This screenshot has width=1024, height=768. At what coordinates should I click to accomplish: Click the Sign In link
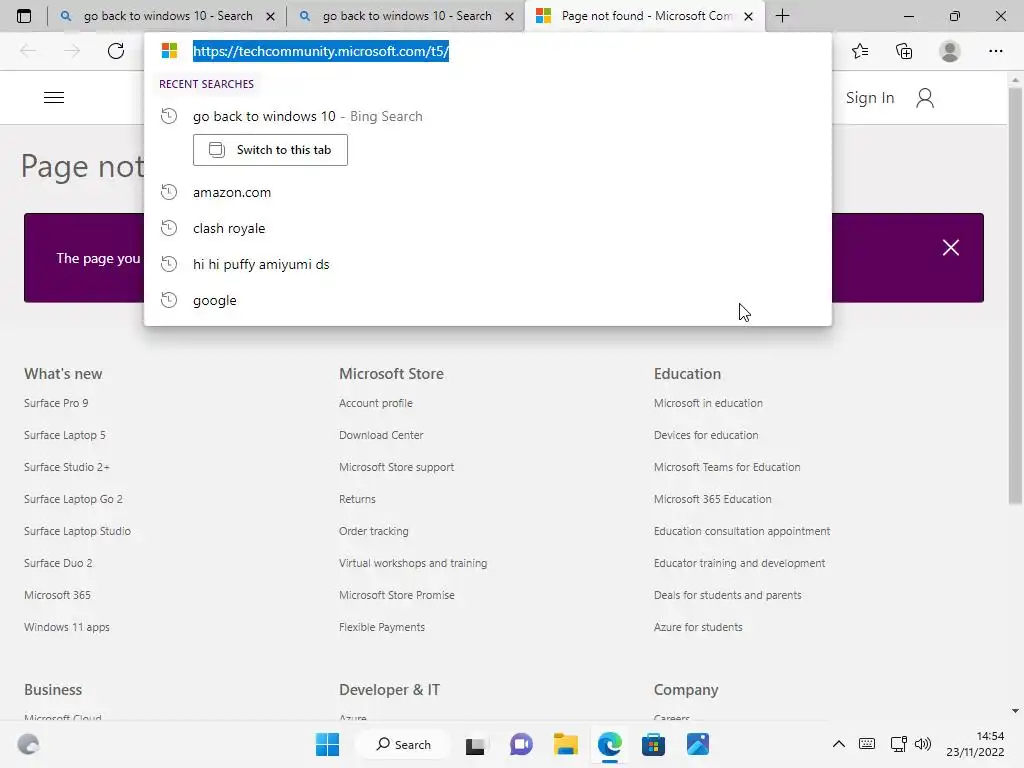pyautogui.click(x=869, y=97)
